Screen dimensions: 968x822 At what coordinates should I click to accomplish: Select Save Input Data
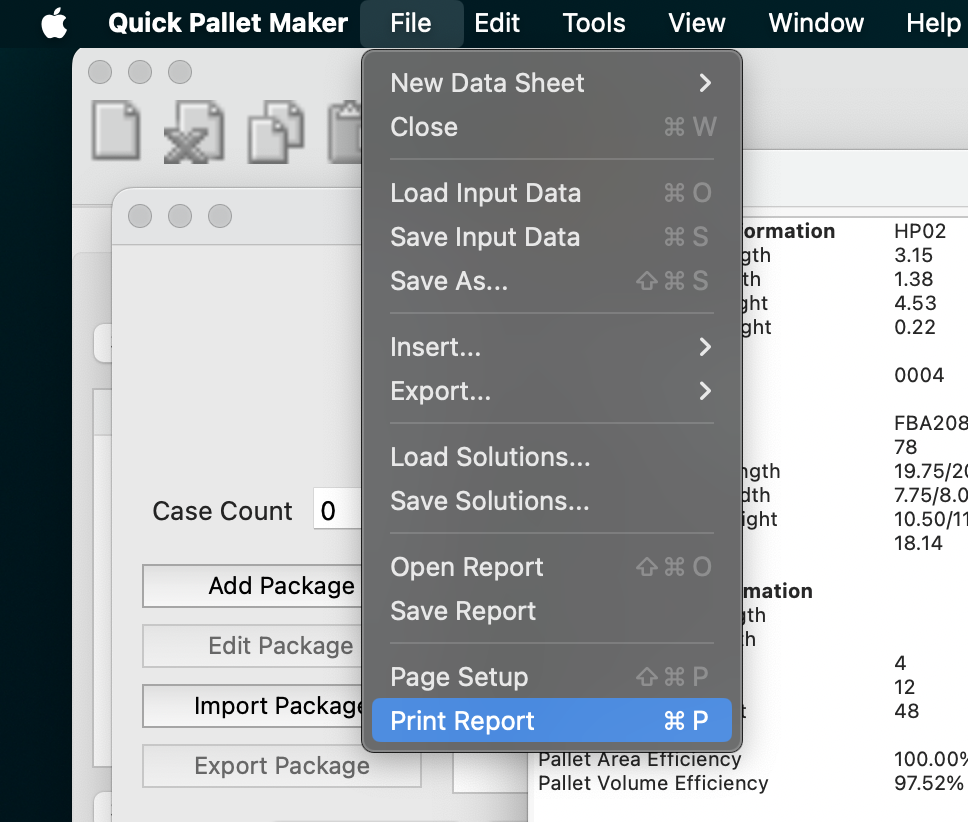[552, 237]
